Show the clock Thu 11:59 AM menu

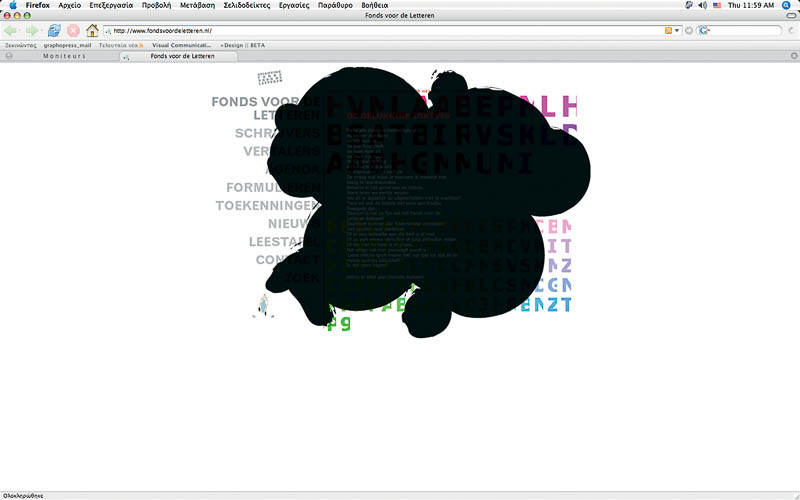751,5
